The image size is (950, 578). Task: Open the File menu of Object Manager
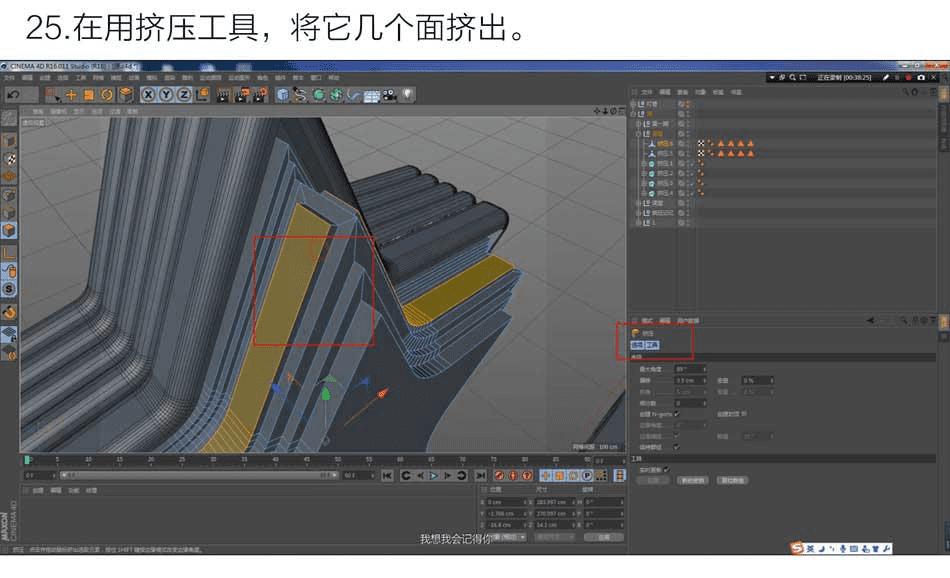646,92
